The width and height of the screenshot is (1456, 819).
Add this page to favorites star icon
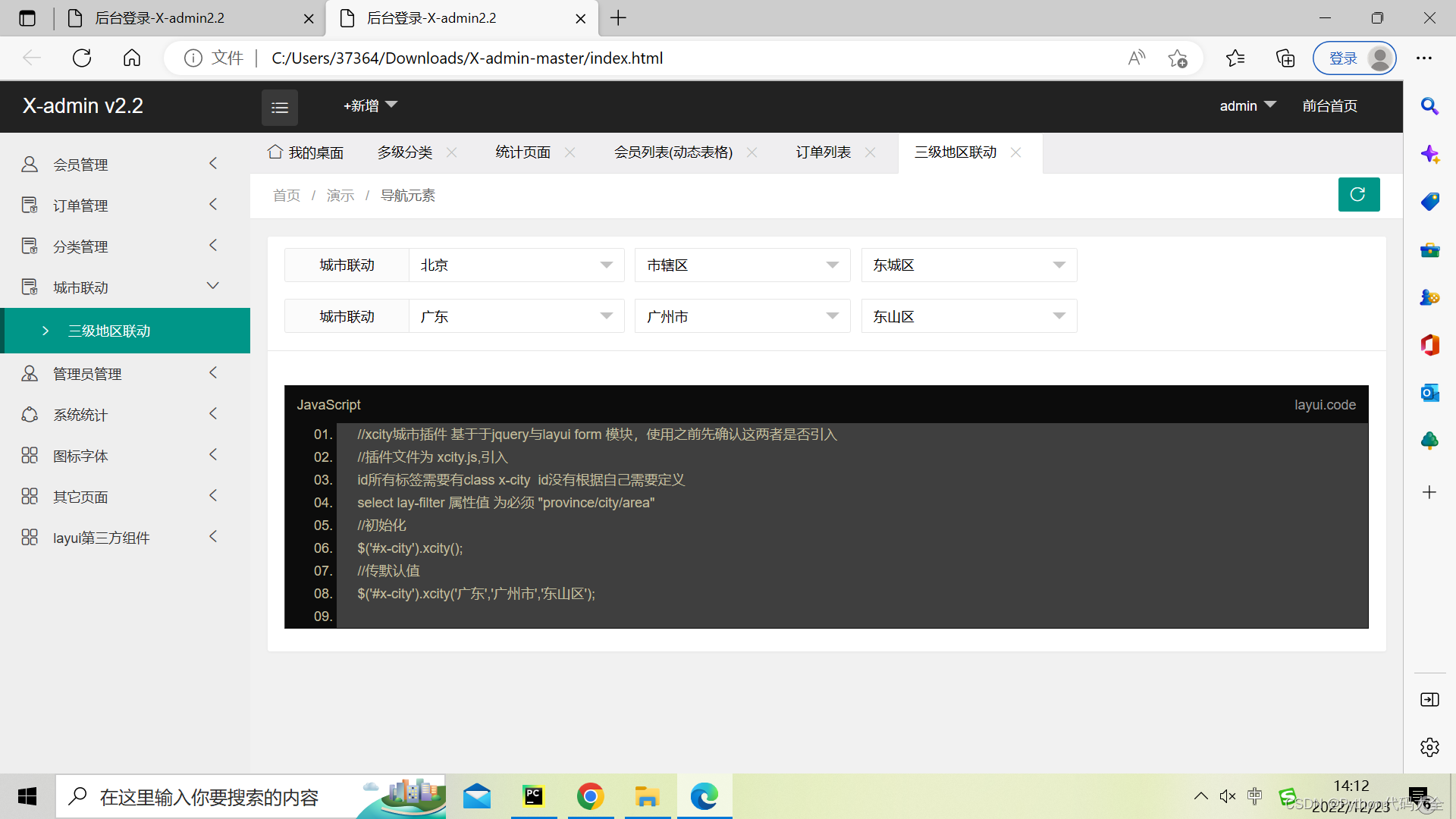coord(1178,58)
